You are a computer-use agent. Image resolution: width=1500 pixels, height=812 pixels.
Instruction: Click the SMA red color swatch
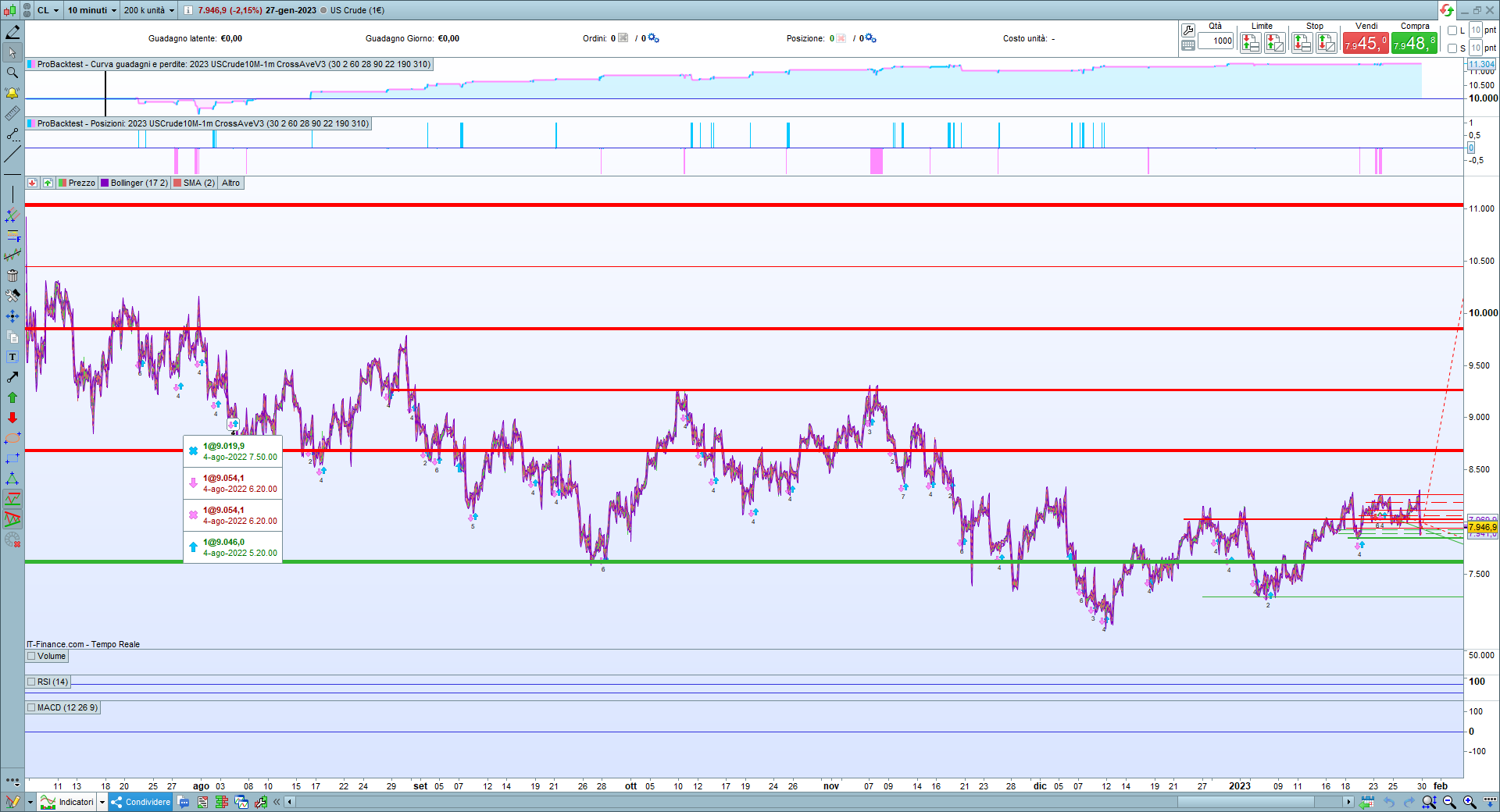tap(177, 183)
